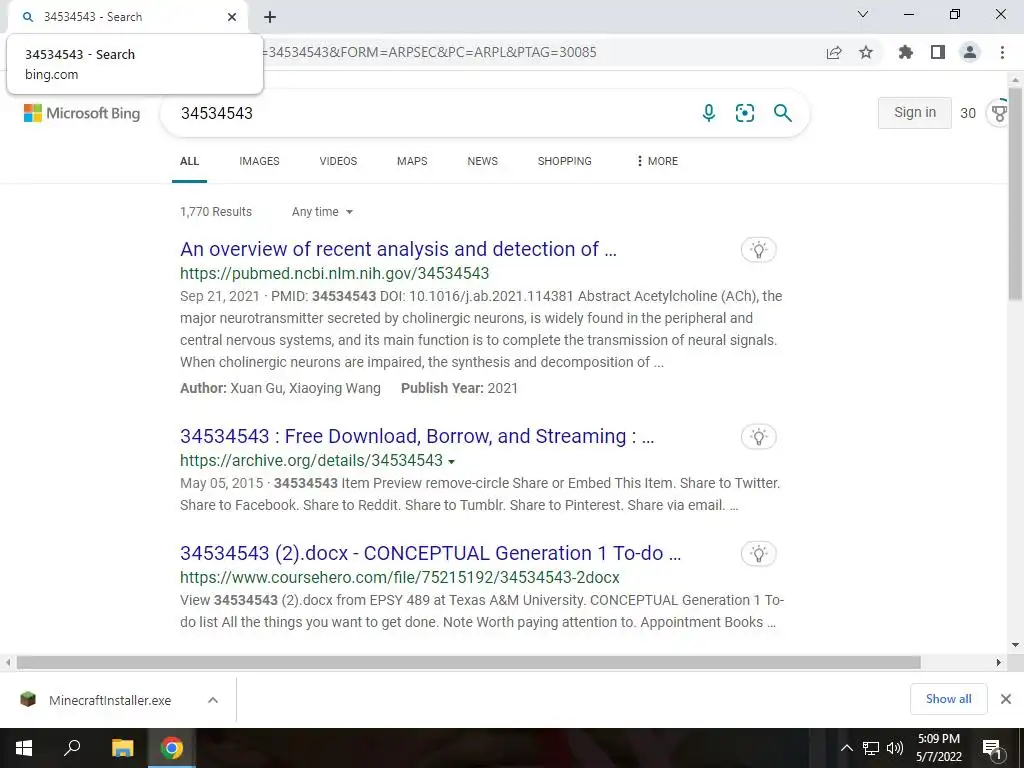Image resolution: width=1024 pixels, height=768 pixels.
Task: Click the rewards points count 30
Action: coord(968,113)
